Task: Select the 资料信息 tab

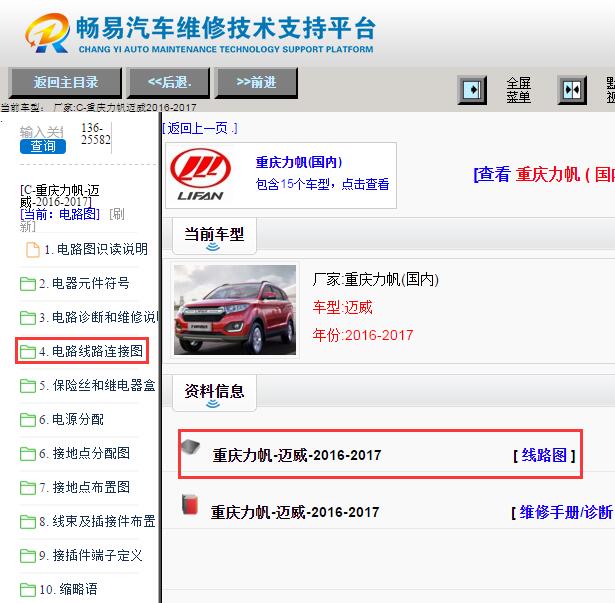Action: (x=214, y=393)
